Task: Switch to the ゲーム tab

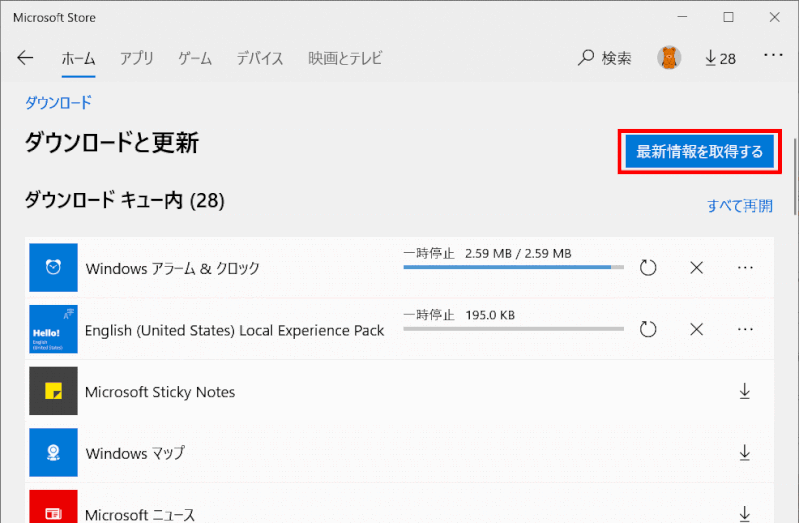Action: (195, 59)
